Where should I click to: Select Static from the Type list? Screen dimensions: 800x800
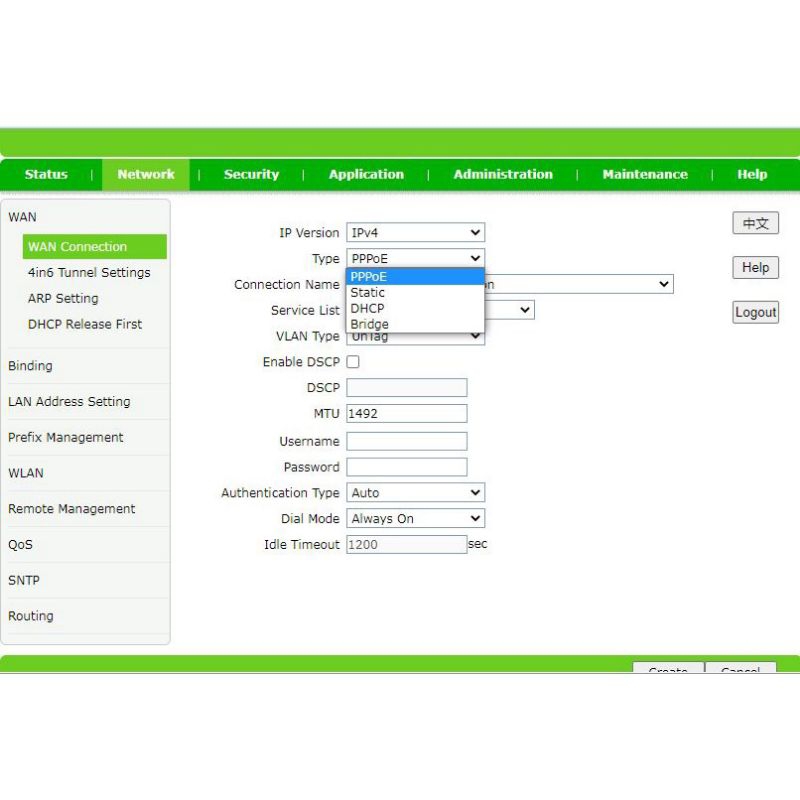pos(368,293)
